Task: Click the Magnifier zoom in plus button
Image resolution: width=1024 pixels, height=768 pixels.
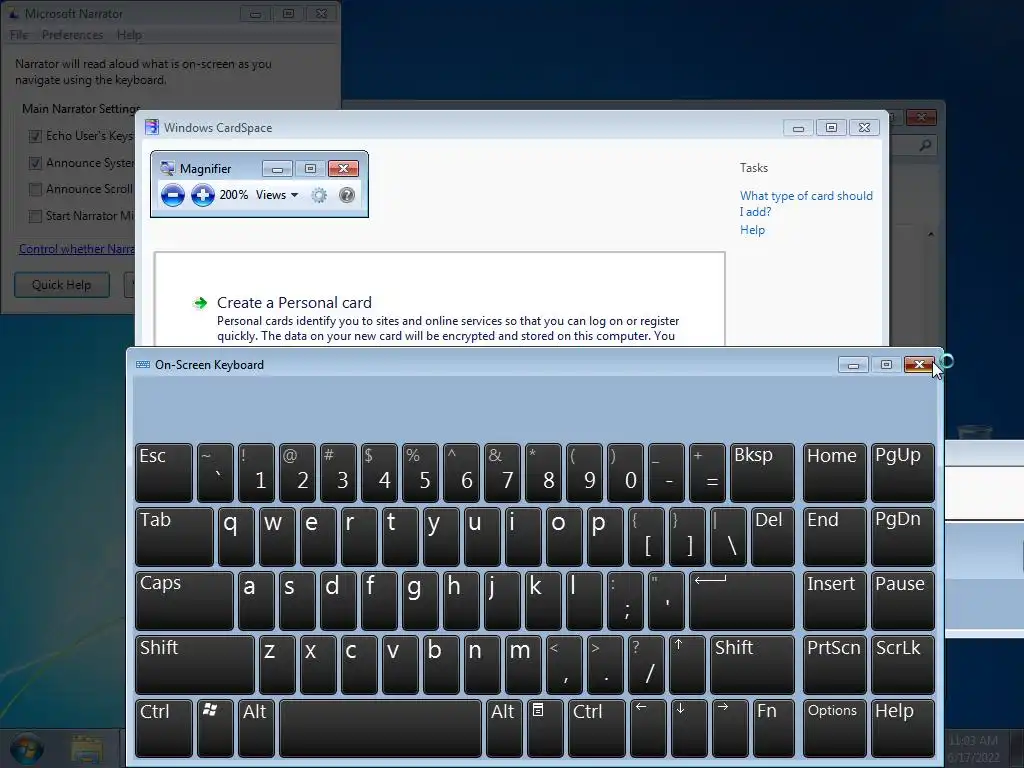Action: (203, 195)
